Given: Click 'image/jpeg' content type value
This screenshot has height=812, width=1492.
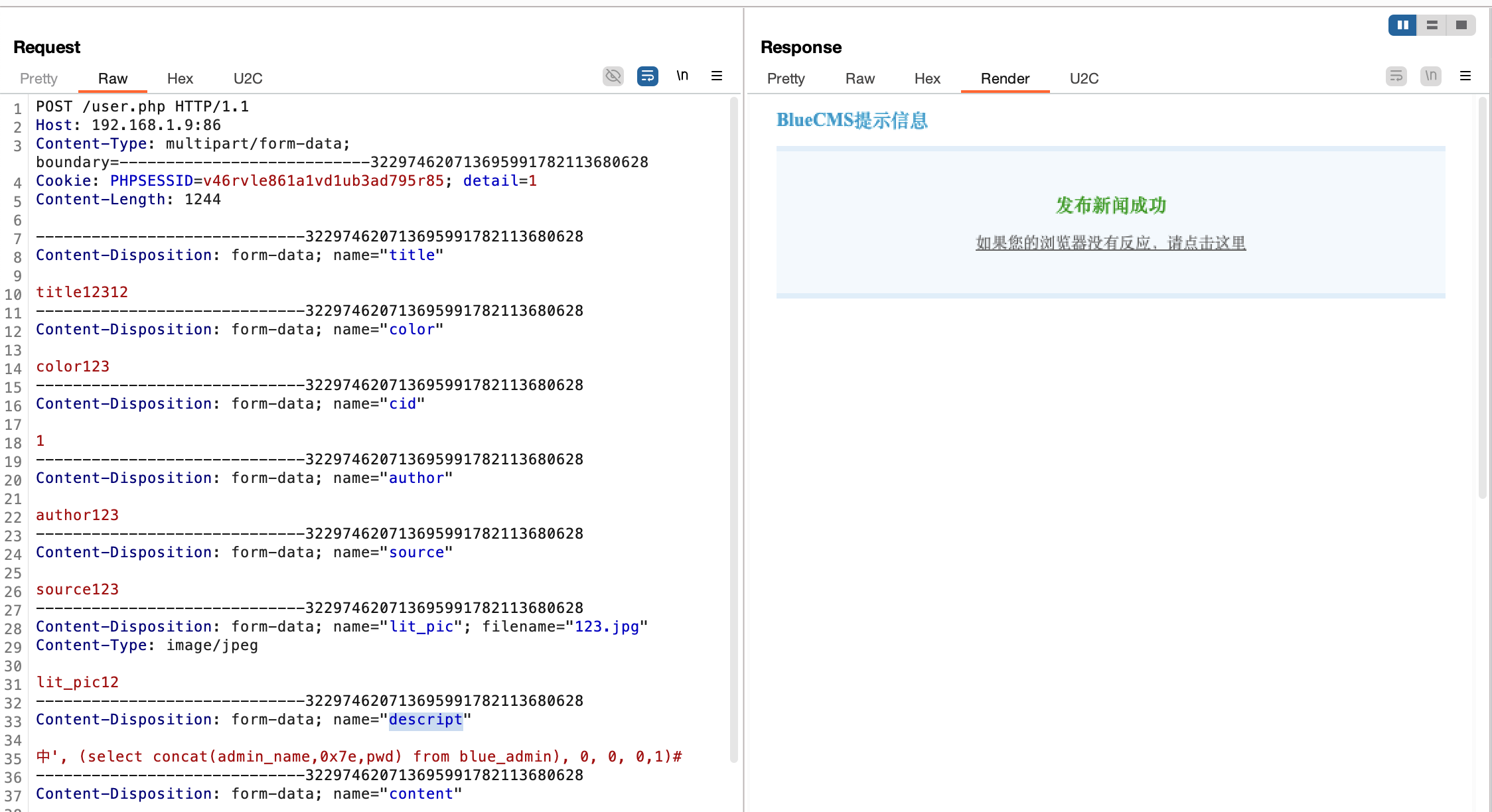Looking at the screenshot, I should pos(212,645).
